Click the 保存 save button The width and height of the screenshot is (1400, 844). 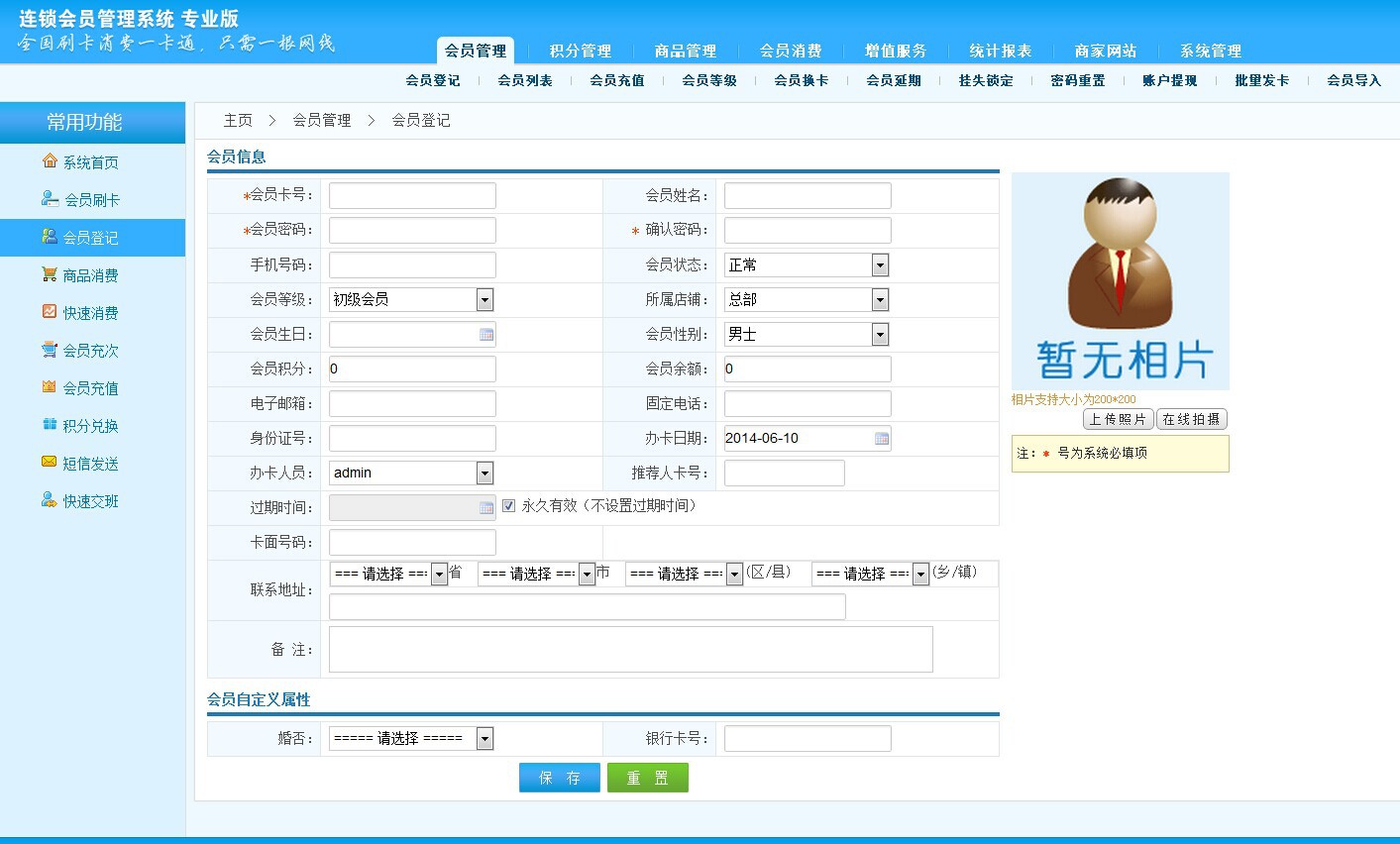pos(560,778)
